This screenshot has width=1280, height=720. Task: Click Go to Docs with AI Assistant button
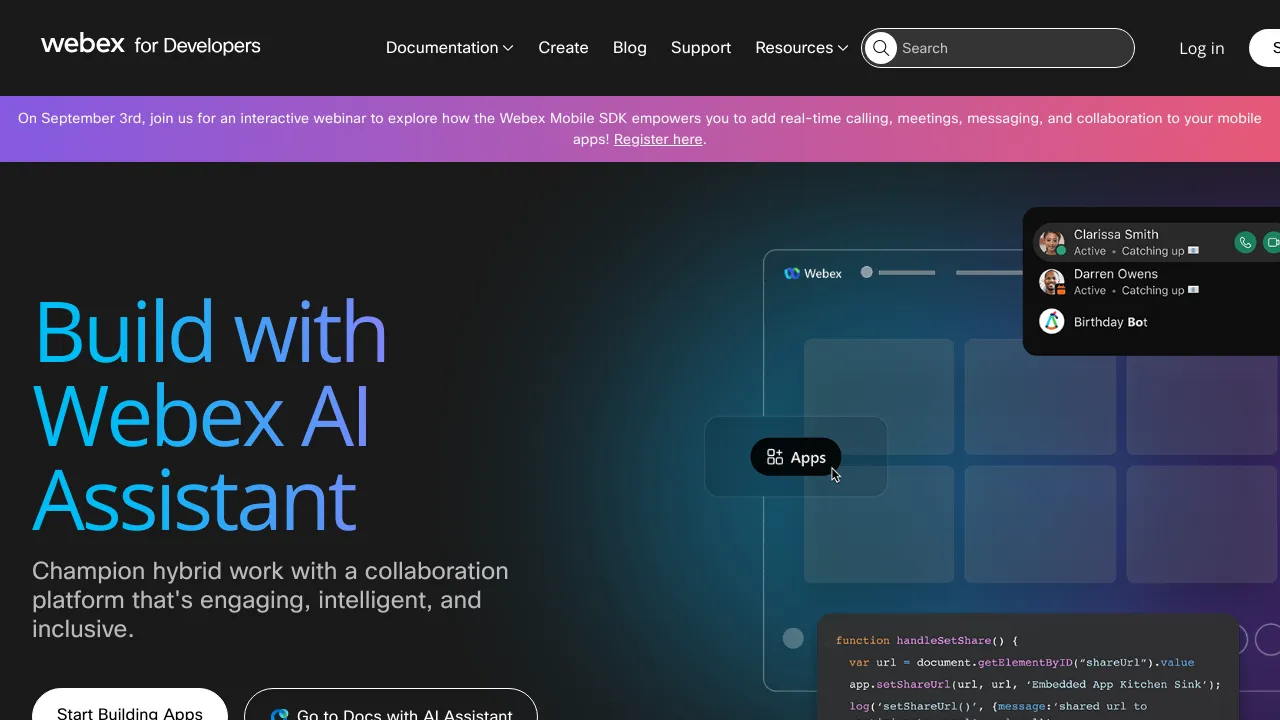click(x=391, y=705)
